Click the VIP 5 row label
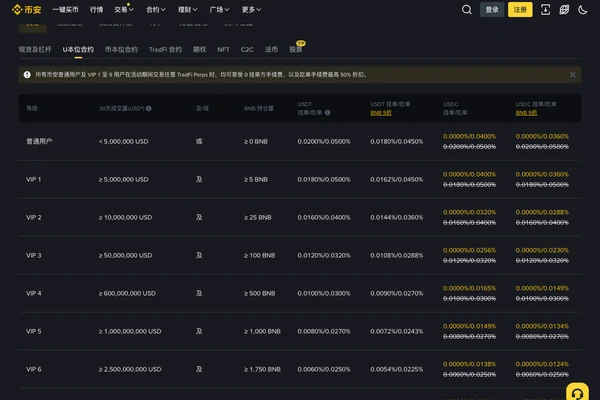 tap(34, 331)
